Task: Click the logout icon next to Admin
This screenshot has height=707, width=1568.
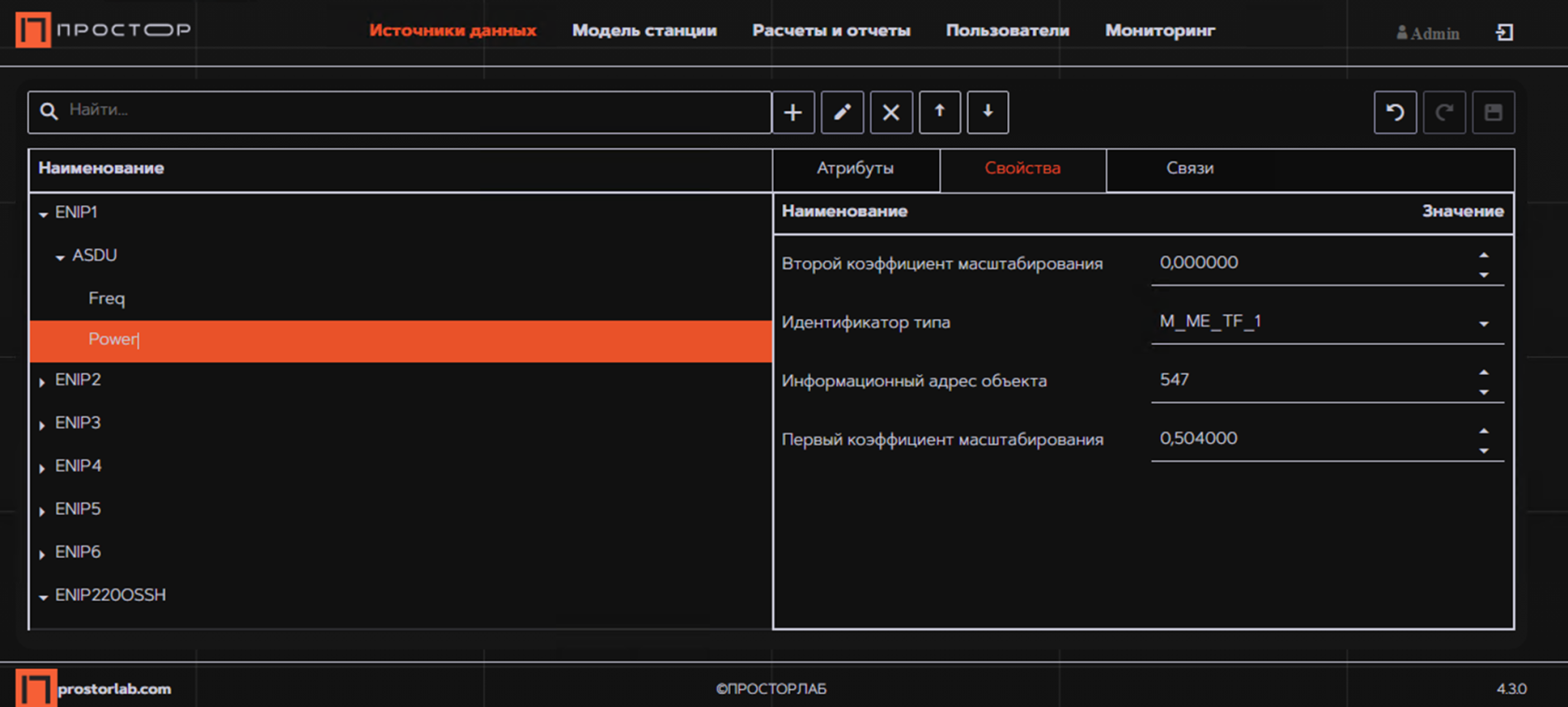Action: (1505, 33)
